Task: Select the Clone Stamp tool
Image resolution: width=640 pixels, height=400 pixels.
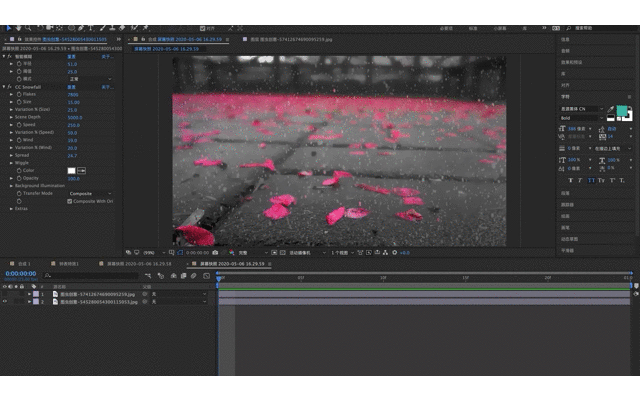Action: tap(112, 28)
